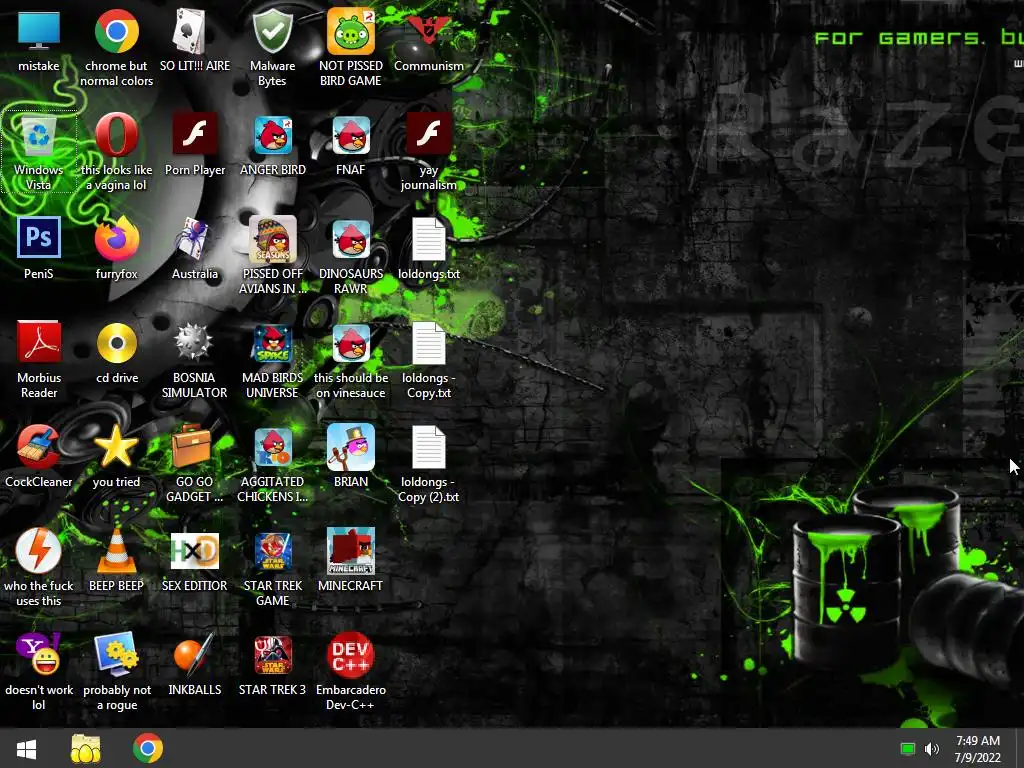Select 'NOT PISSED BIRD GAME' green pig icon
The image size is (1024, 768).
351,31
